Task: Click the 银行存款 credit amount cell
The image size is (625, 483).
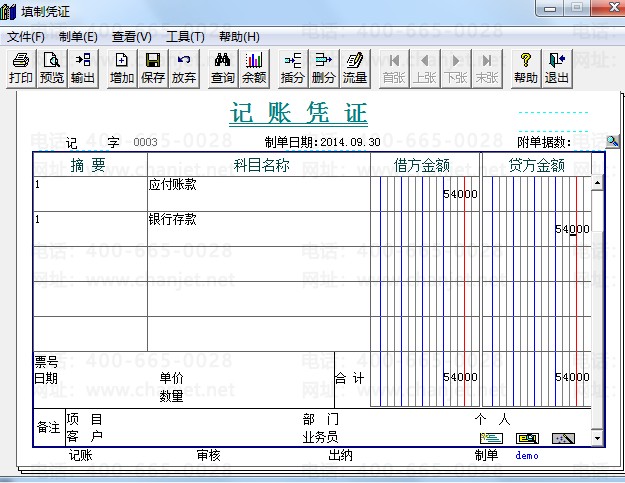Action: (535, 229)
